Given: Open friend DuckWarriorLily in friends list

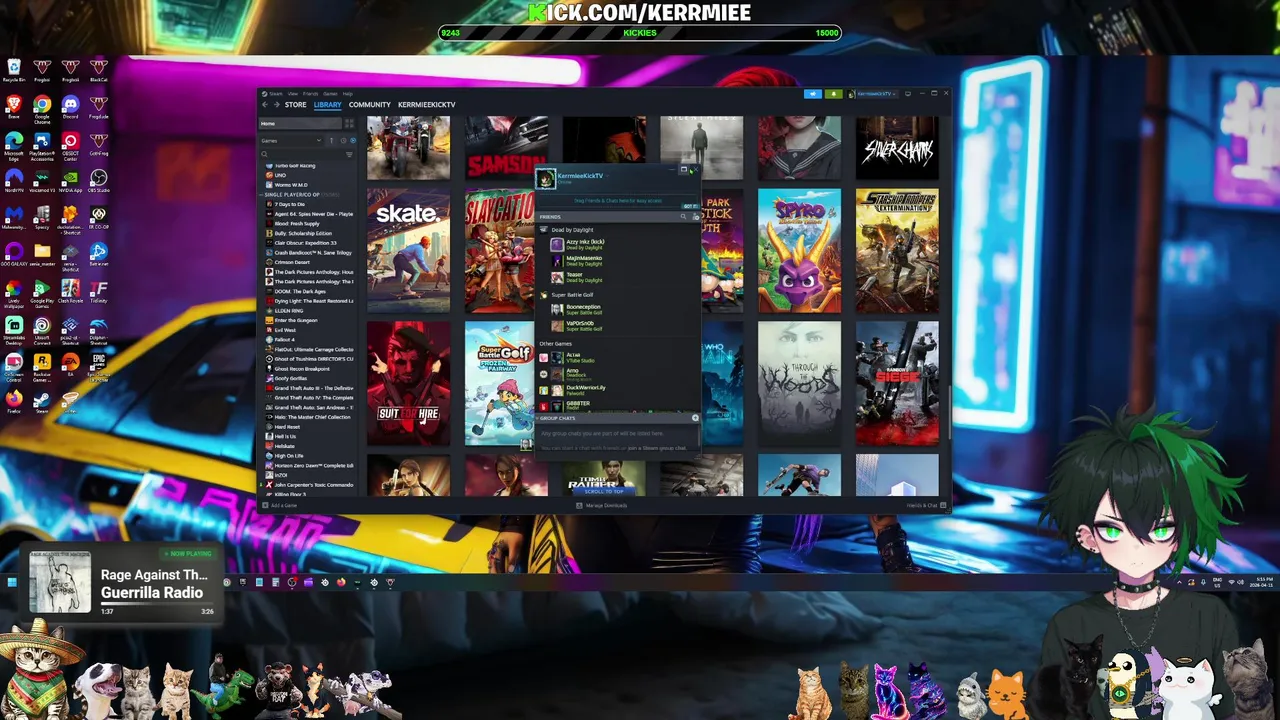Looking at the screenshot, I should [577, 391].
